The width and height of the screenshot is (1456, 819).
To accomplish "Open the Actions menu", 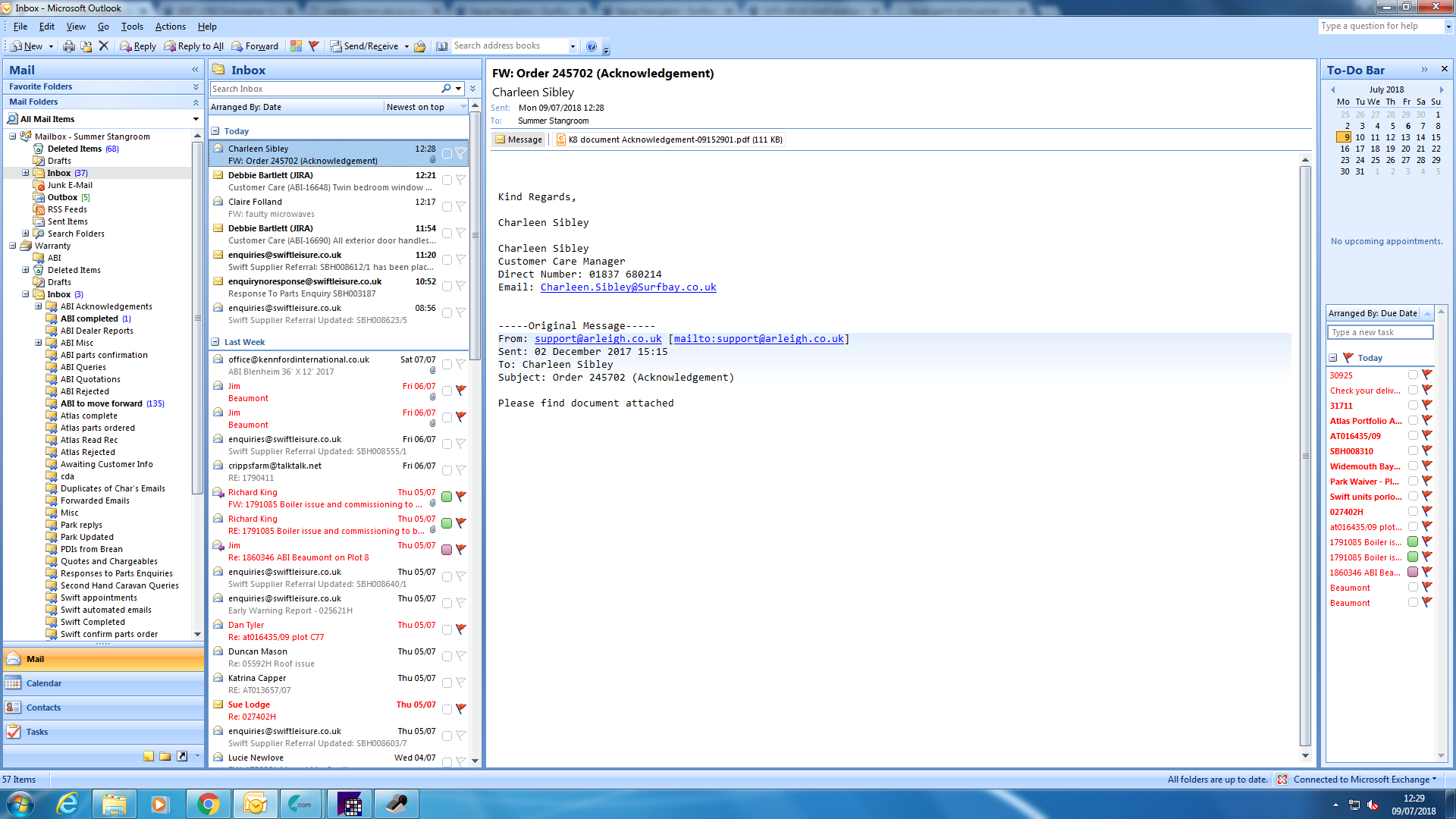I will [x=170, y=27].
